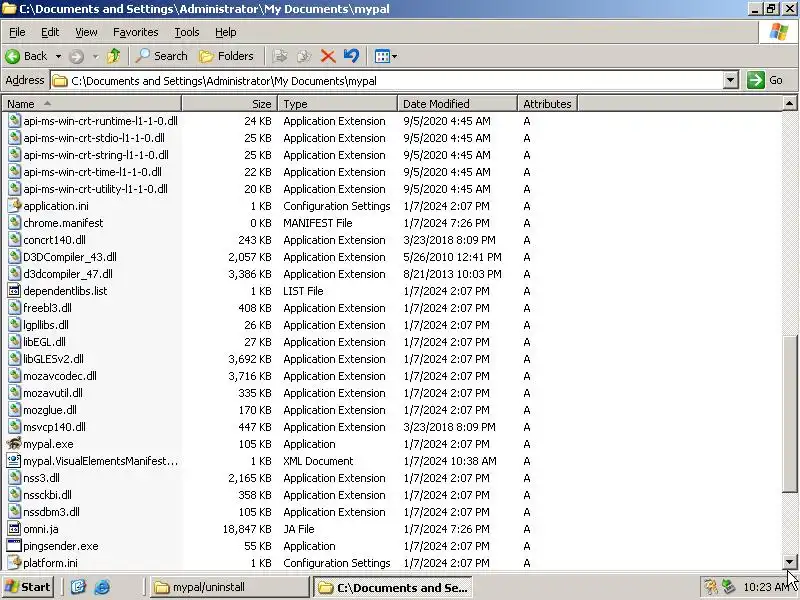Screen dimensions: 800x600
Task: Toggle the Folders pane
Action: (x=227, y=56)
